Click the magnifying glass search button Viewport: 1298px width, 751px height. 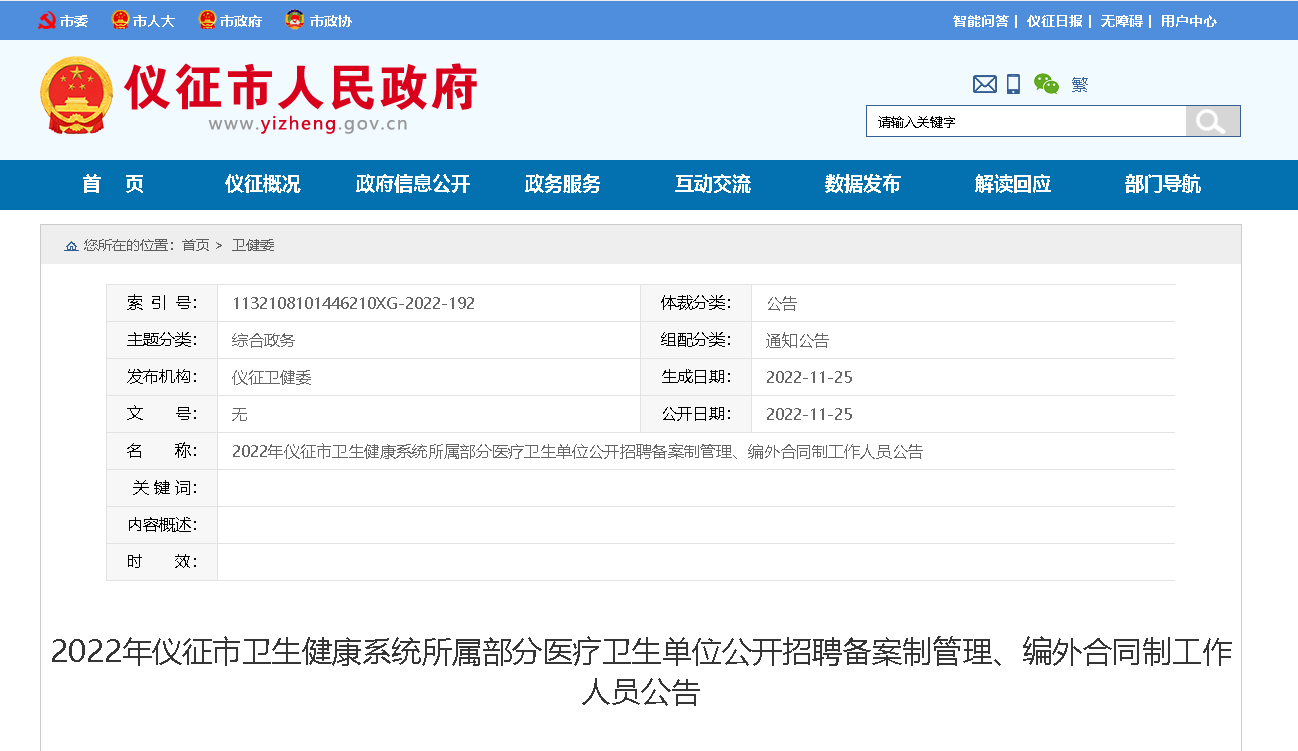[1212, 121]
